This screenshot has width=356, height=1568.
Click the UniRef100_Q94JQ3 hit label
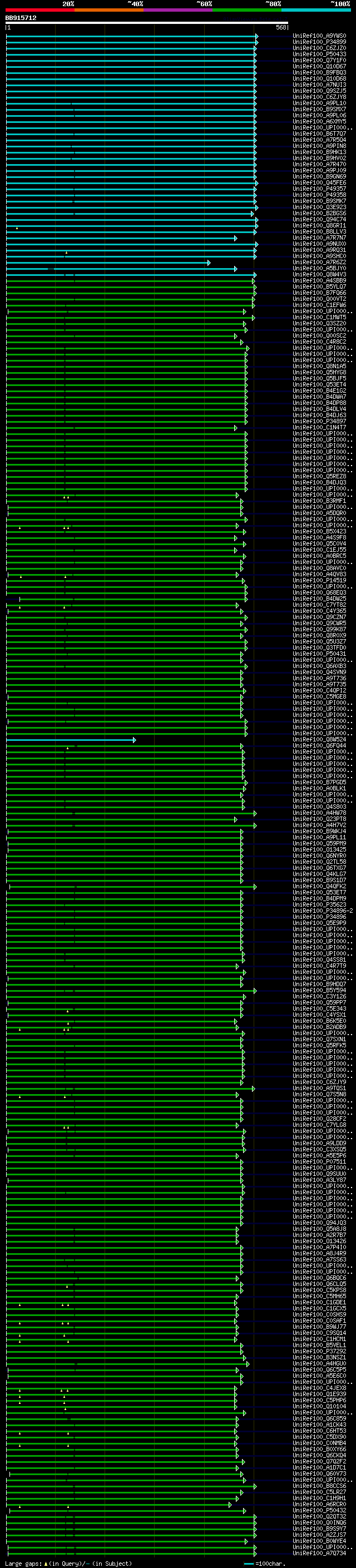pos(319,1223)
